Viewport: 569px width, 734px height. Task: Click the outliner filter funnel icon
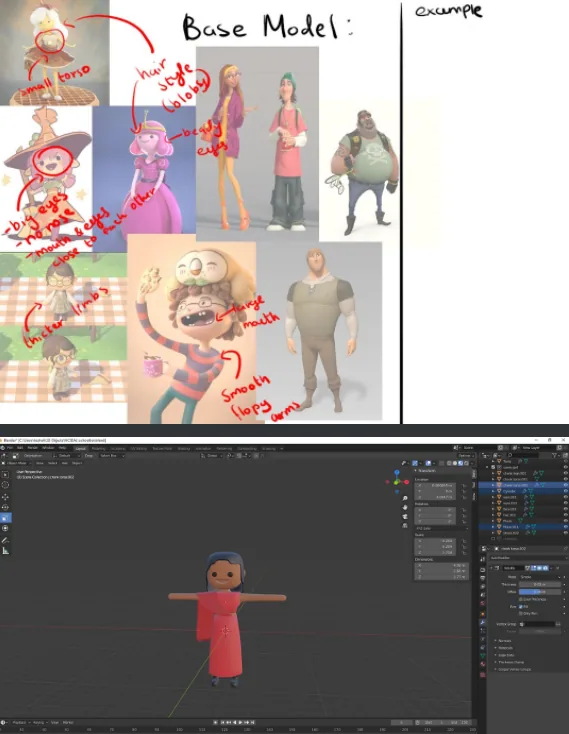pyautogui.click(x=555, y=455)
